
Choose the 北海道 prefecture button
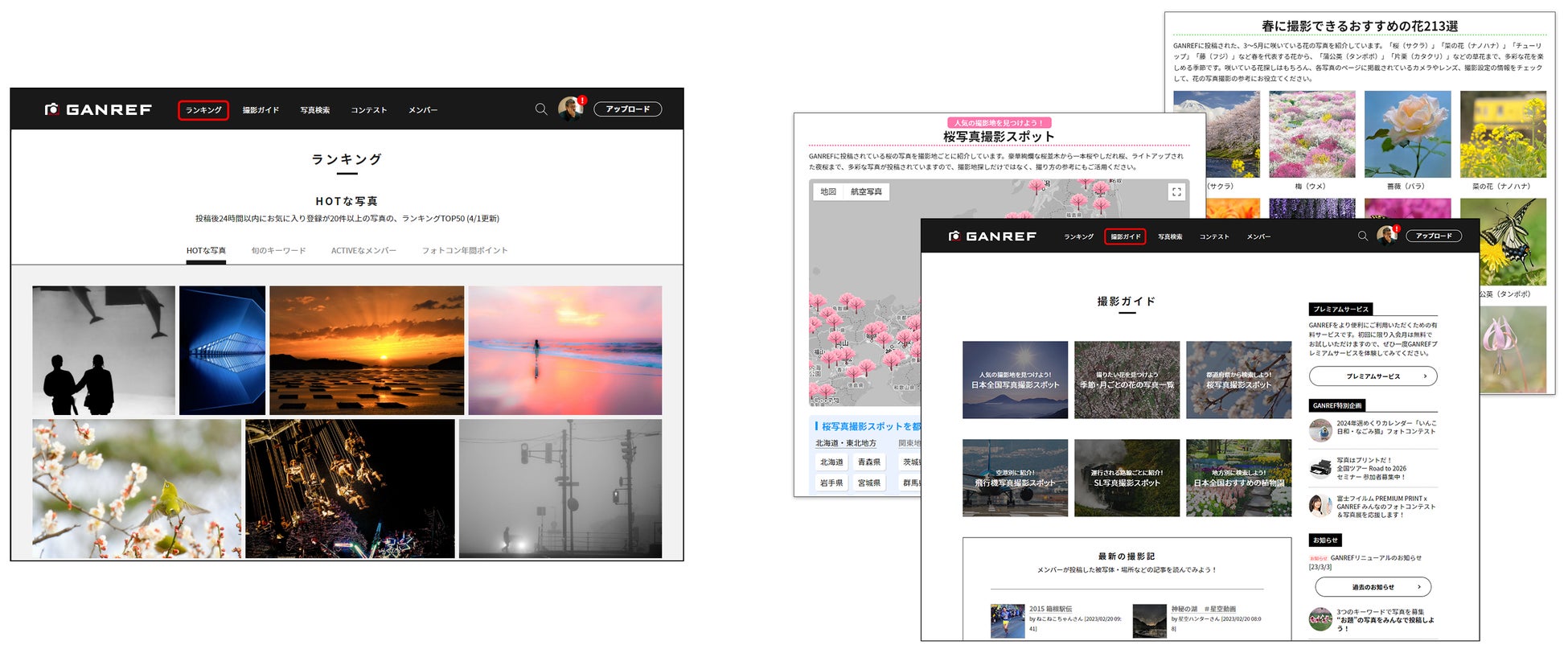tap(831, 462)
